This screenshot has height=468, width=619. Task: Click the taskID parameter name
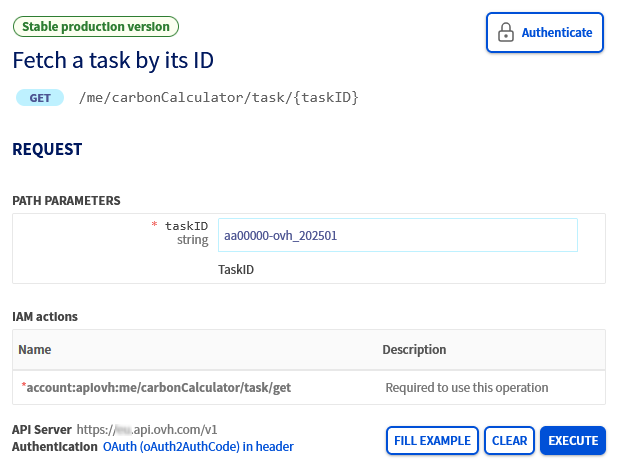(186, 226)
